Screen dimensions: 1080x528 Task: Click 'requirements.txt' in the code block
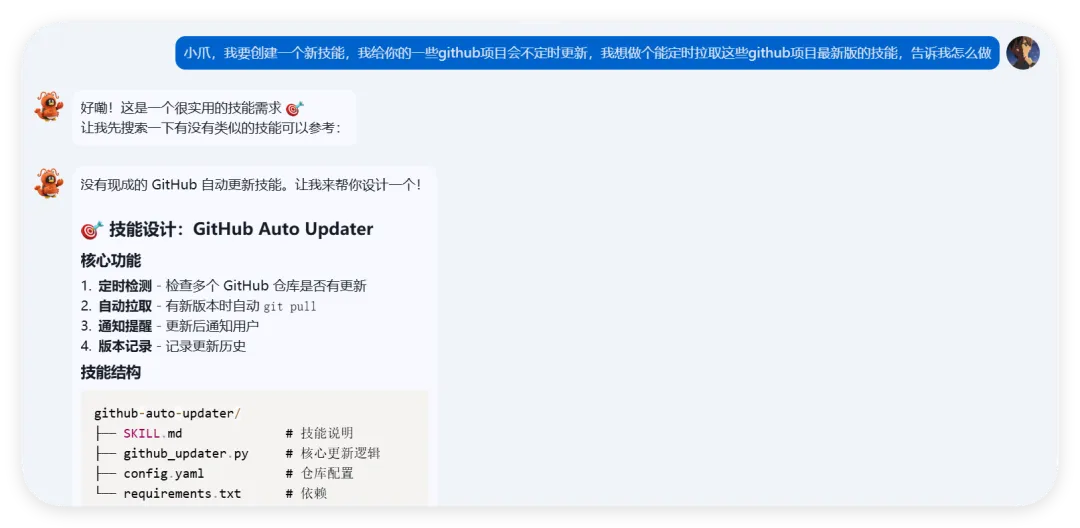[x=183, y=494]
